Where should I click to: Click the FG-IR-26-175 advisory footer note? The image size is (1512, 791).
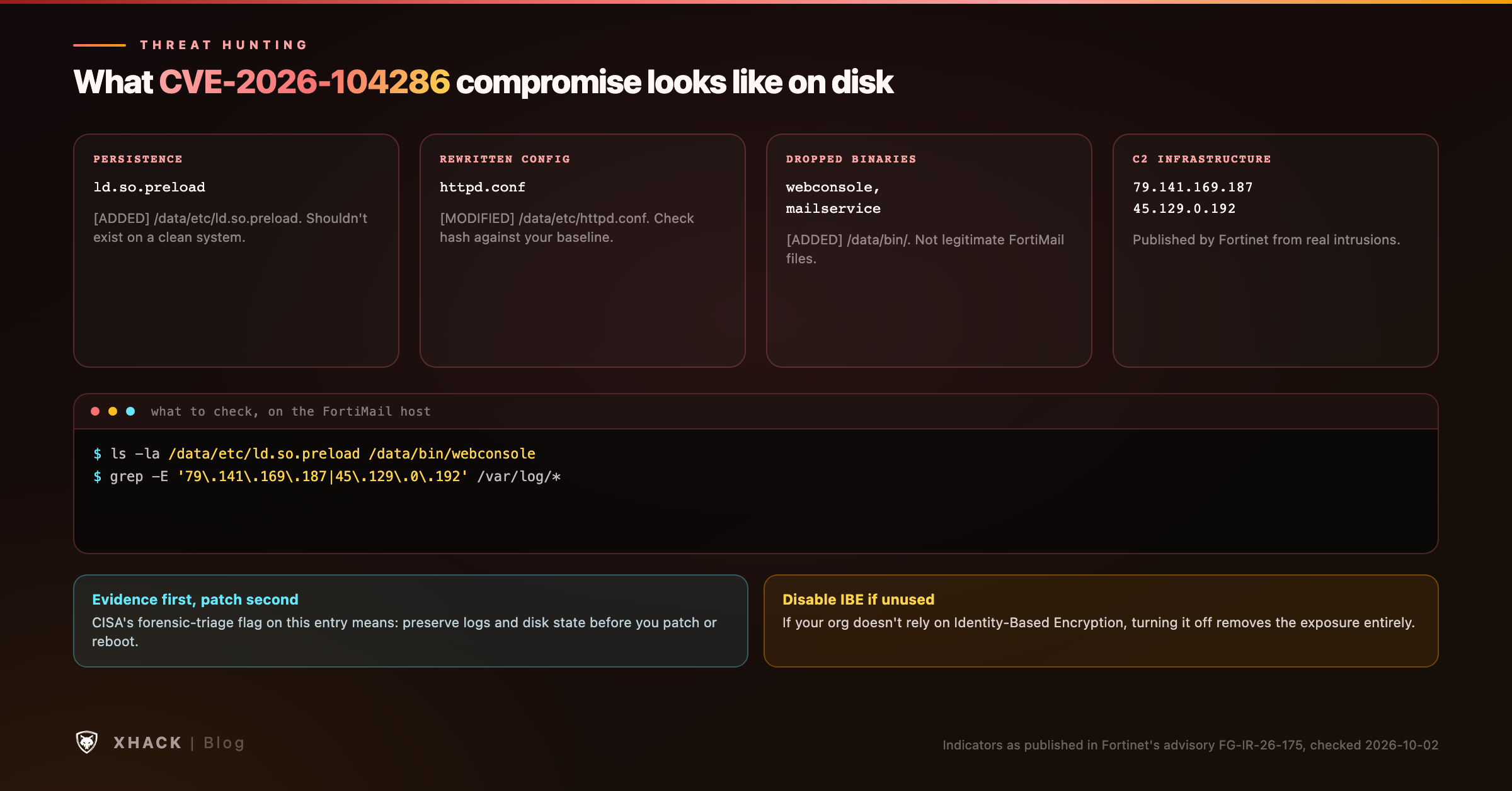[1191, 745]
